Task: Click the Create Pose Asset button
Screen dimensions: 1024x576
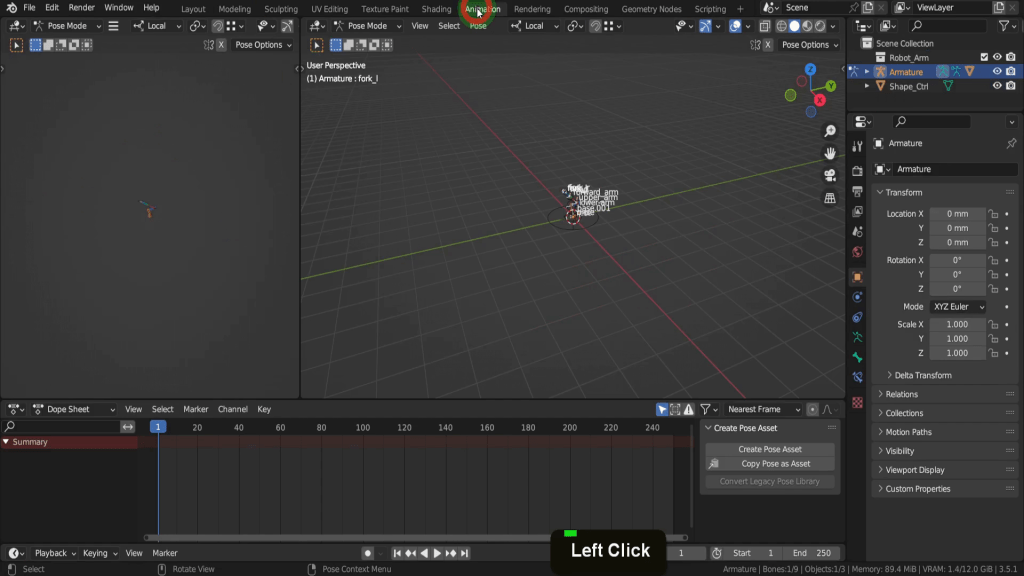Action: click(x=769, y=449)
